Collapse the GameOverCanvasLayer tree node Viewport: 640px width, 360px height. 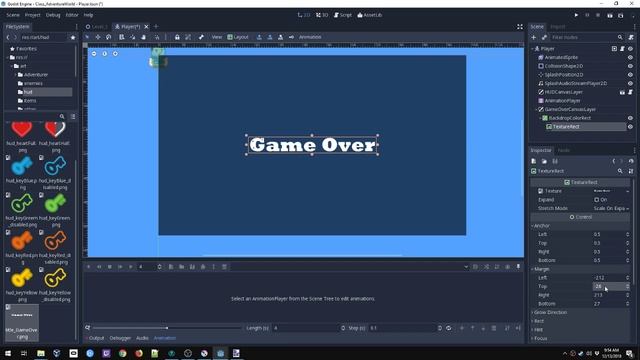click(536, 109)
